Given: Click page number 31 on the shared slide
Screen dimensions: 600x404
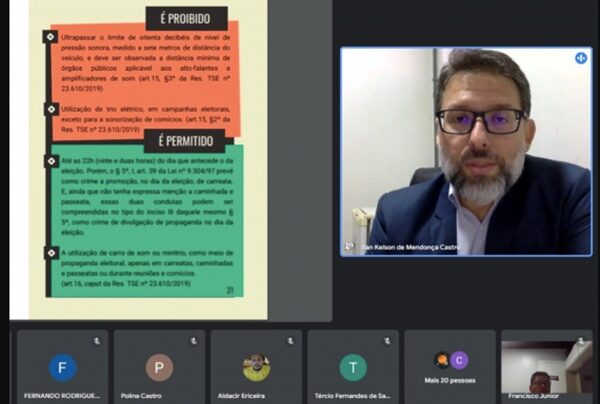Looking at the screenshot, I should click(229, 290).
